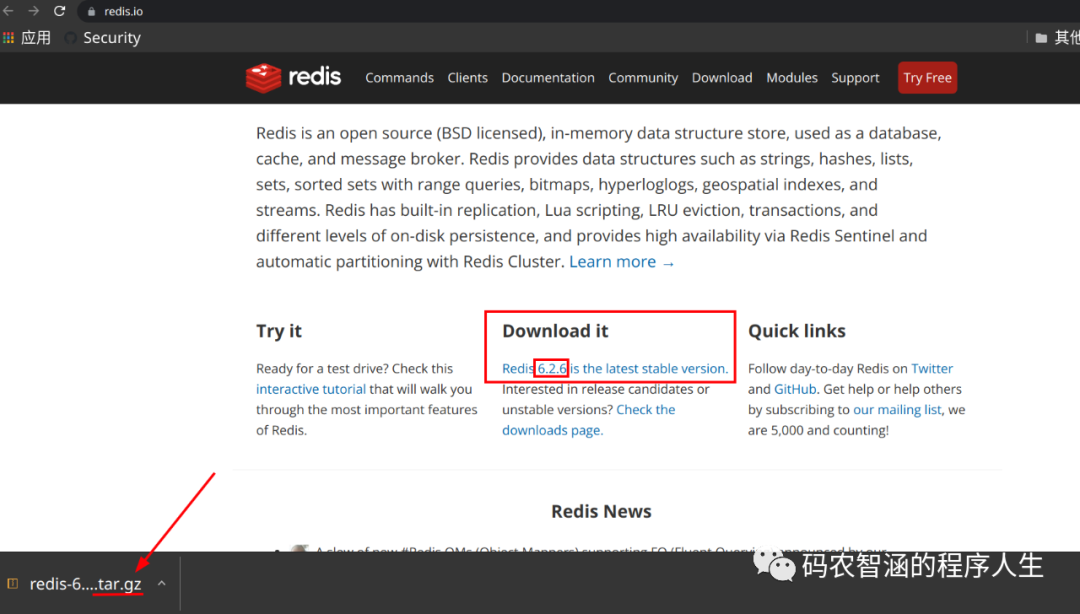Expand the download item options chevron

(x=161, y=584)
